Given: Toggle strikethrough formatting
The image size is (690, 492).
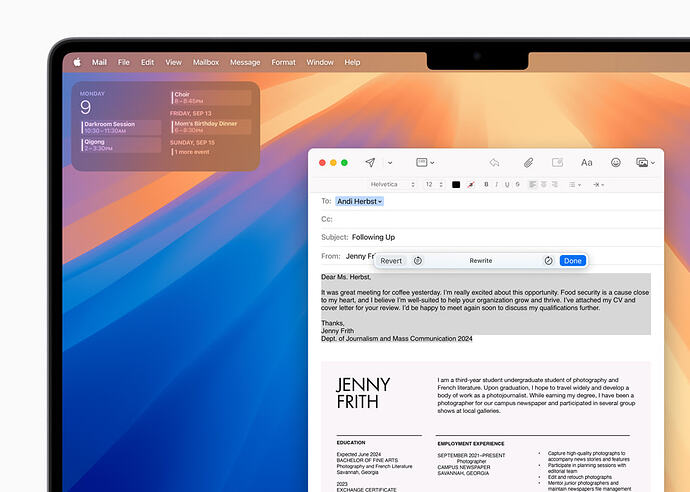Looking at the screenshot, I should (518, 184).
